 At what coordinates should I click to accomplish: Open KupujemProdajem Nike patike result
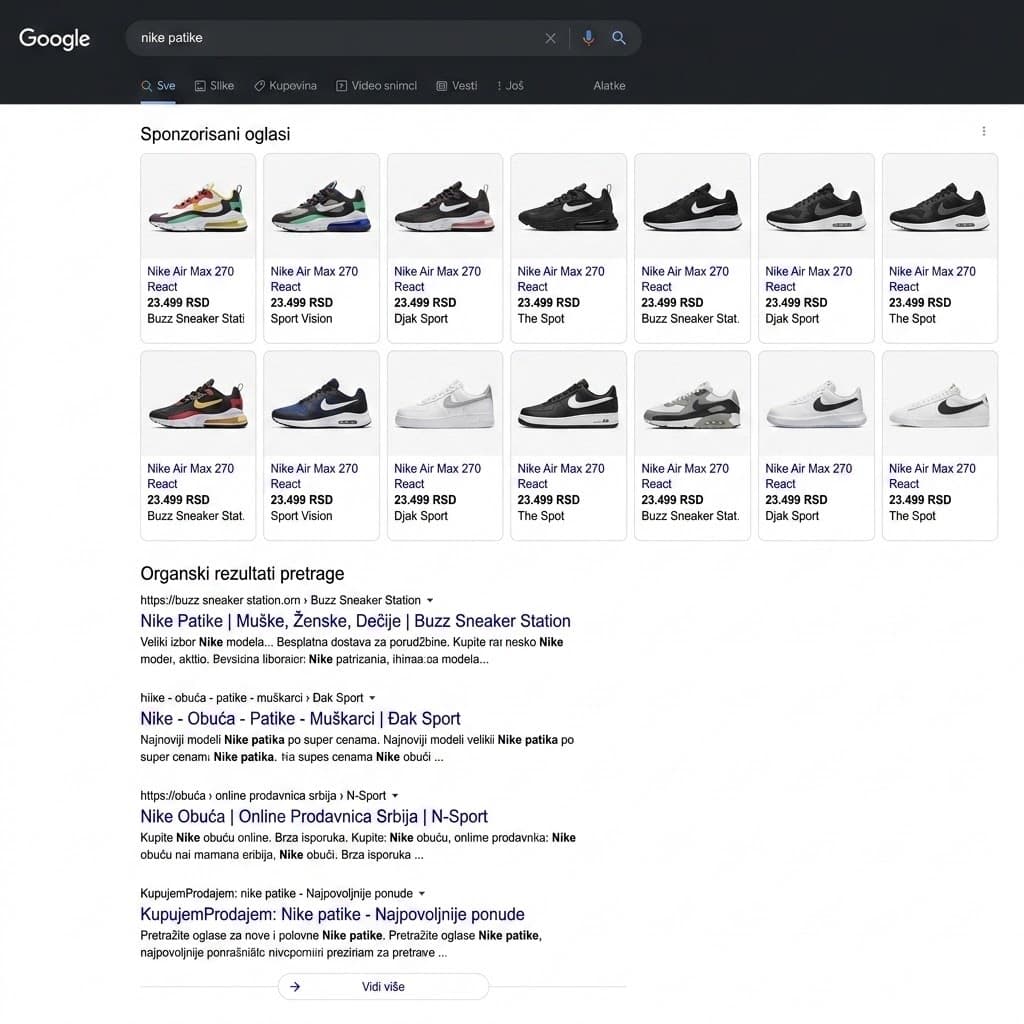332,914
